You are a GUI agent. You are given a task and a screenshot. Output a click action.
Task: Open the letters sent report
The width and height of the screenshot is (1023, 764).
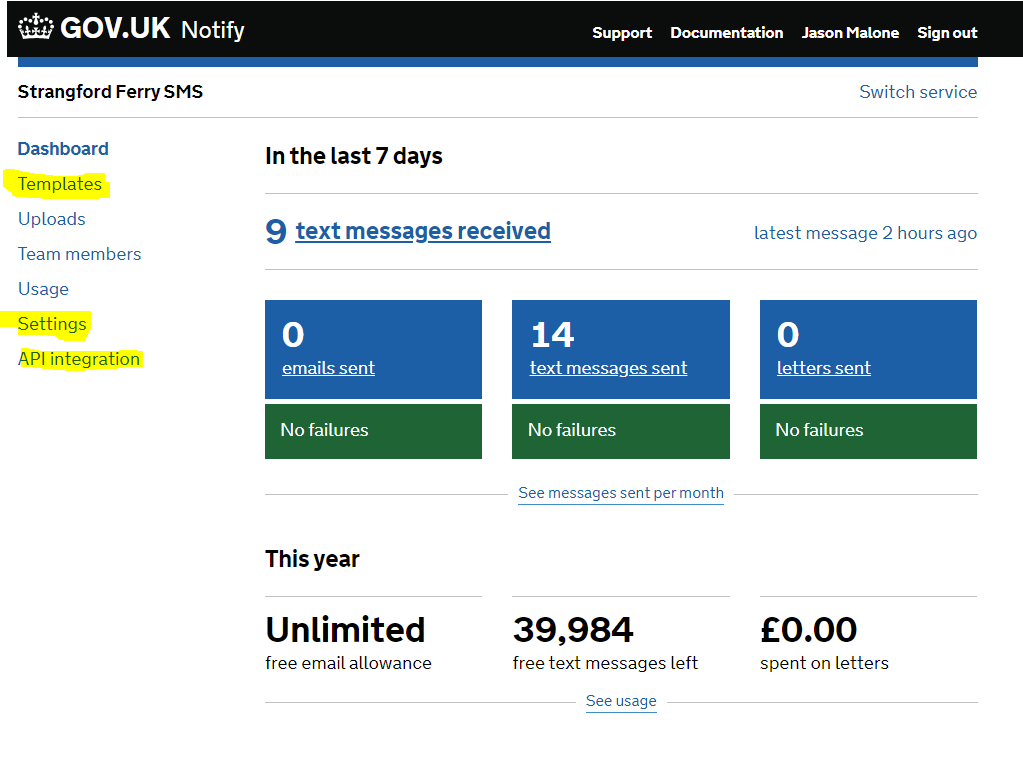pos(823,368)
